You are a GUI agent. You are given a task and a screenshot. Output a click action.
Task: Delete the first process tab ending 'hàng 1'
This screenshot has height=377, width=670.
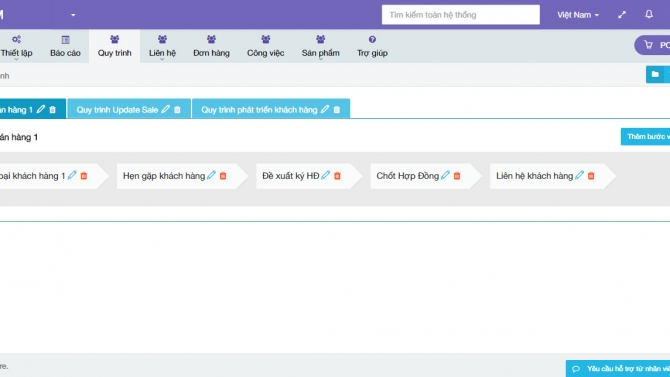[53, 109]
